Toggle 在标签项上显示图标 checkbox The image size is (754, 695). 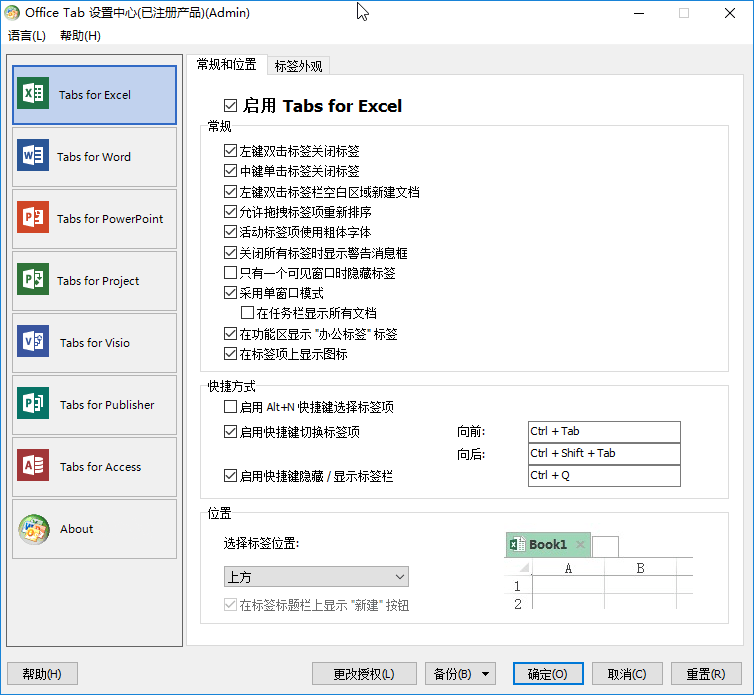[230, 354]
